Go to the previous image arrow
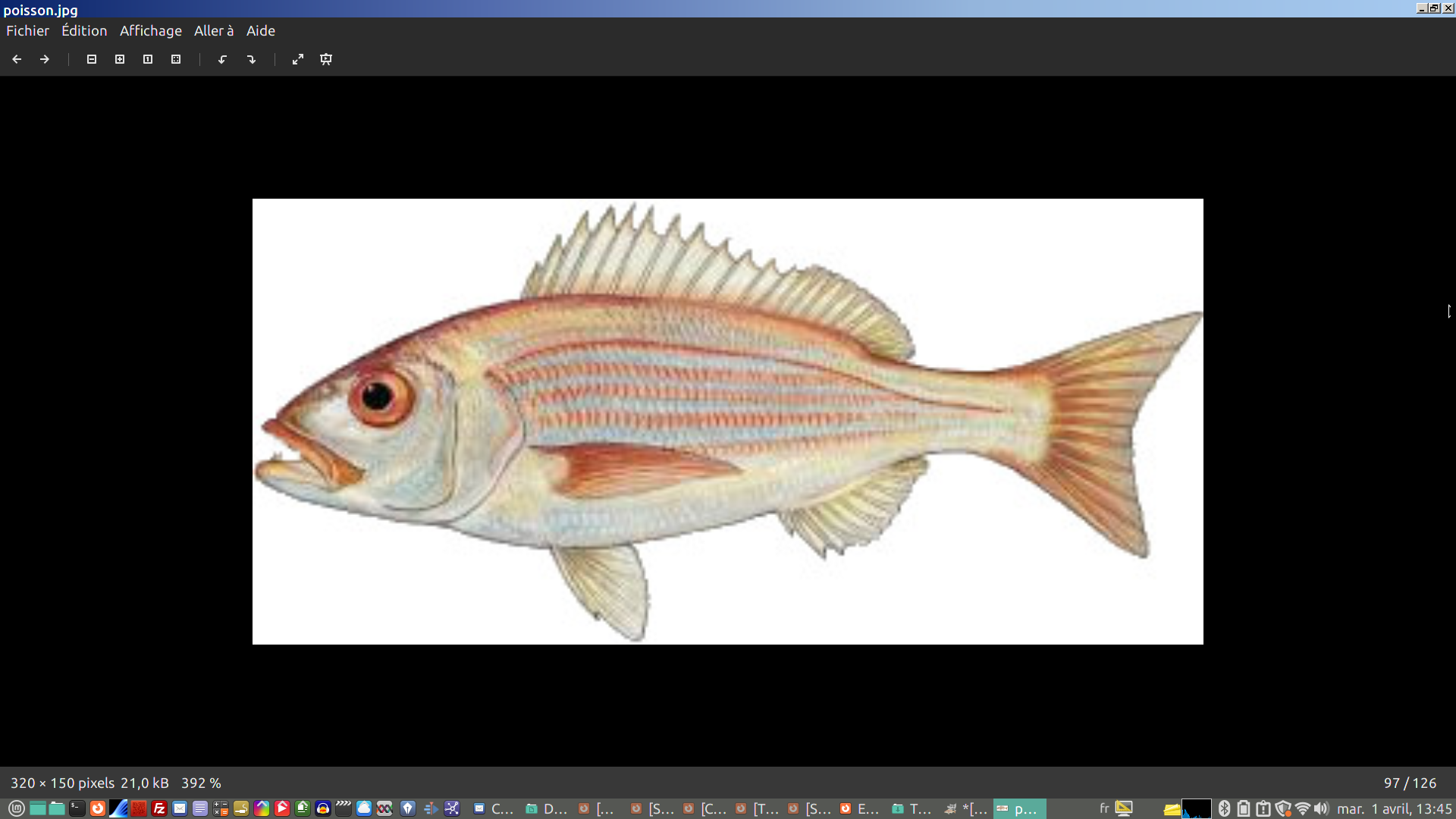The image size is (1456, 819). point(17,59)
